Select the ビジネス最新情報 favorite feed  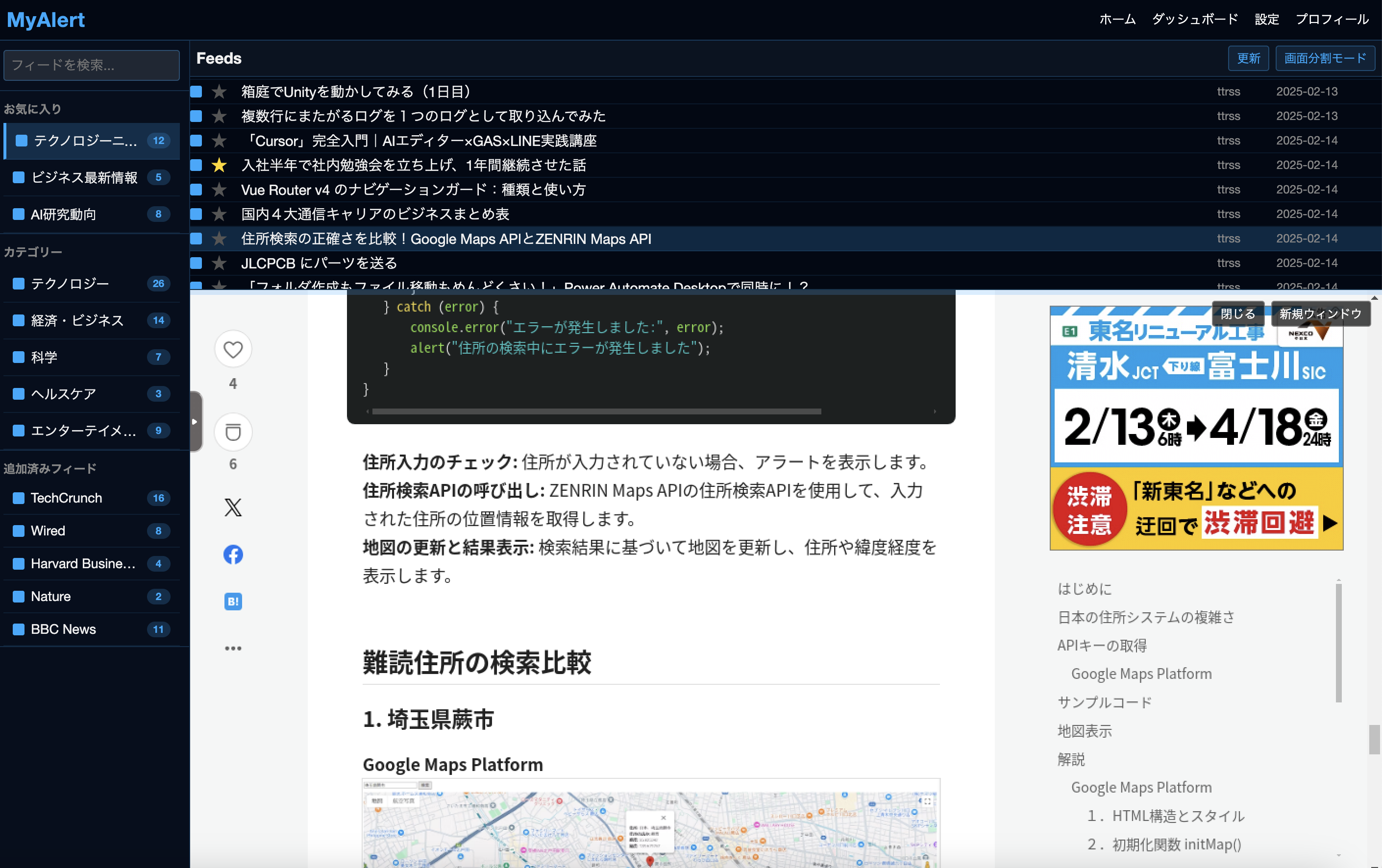tap(92, 177)
